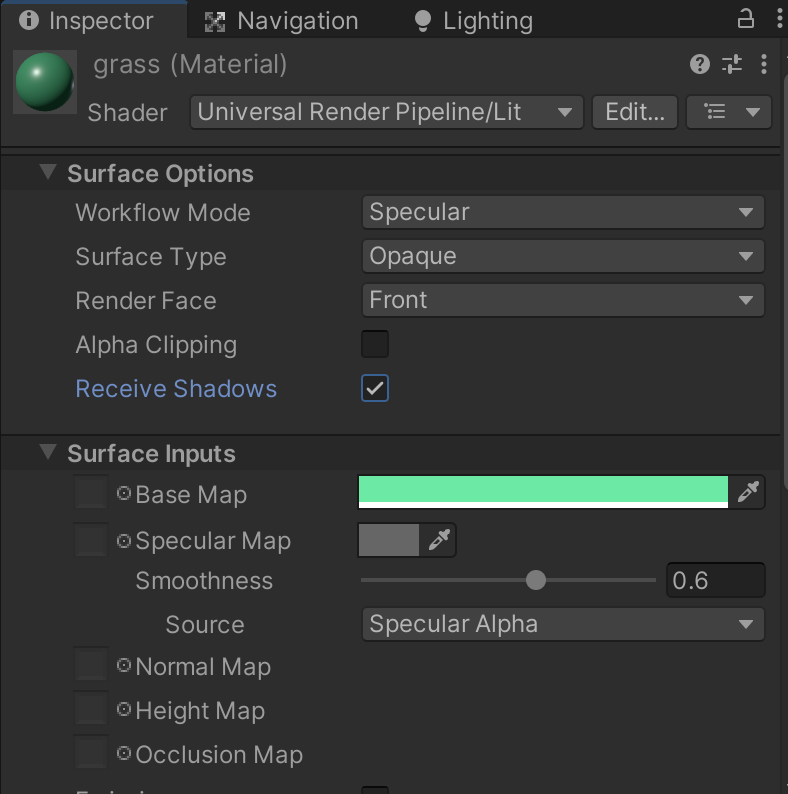Screen dimensions: 788x794
Task: Open grass material context menu dots
Action: (x=764, y=64)
